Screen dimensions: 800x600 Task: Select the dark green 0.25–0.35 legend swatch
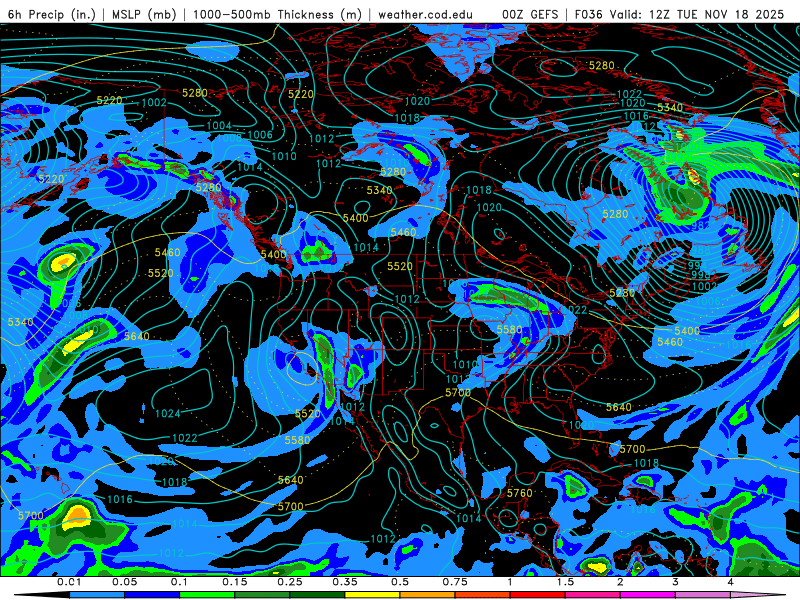pyautogui.click(x=317, y=595)
